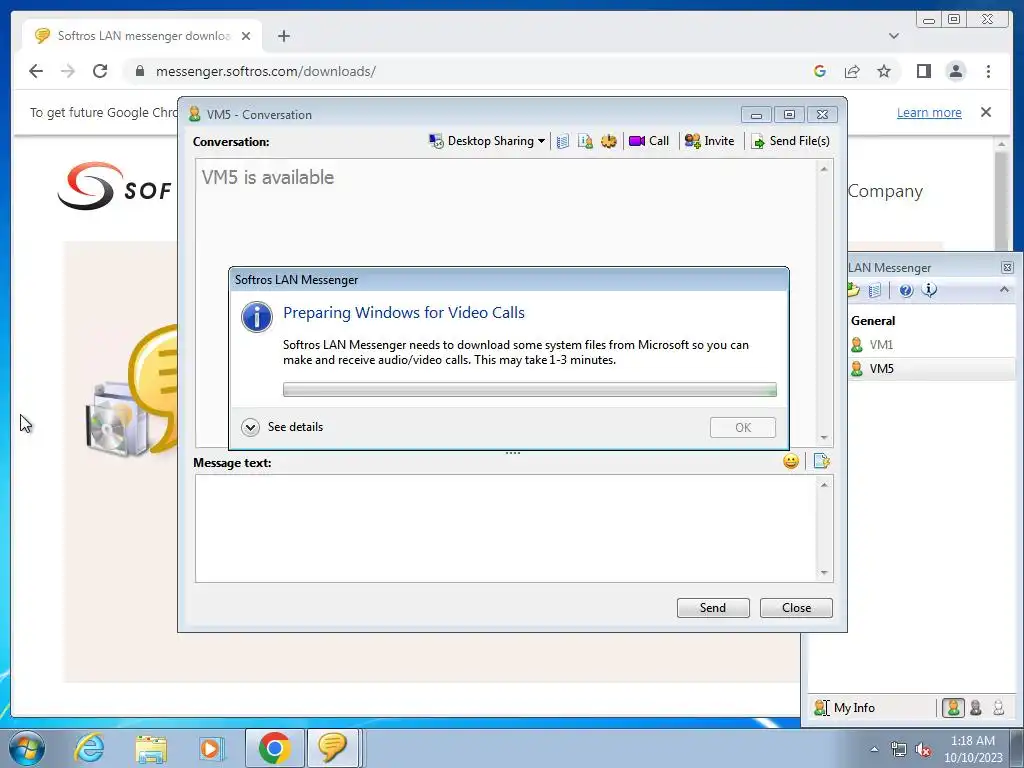Open Internet Explorer from the taskbar
The height and width of the screenshot is (768, 1024).
tap(89, 748)
